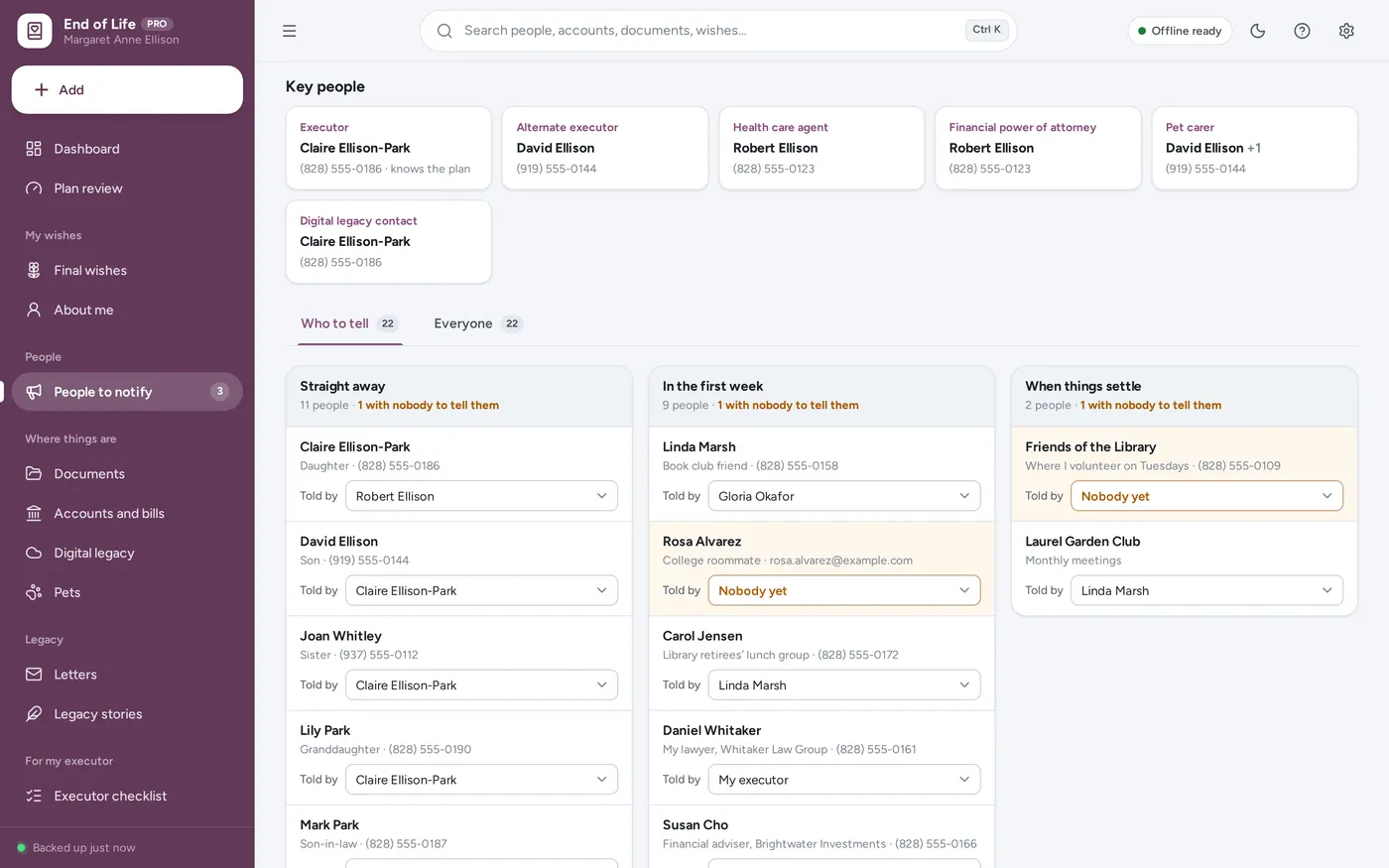Select the Who to tell tab
Screen dimensions: 1389x868
point(349,323)
